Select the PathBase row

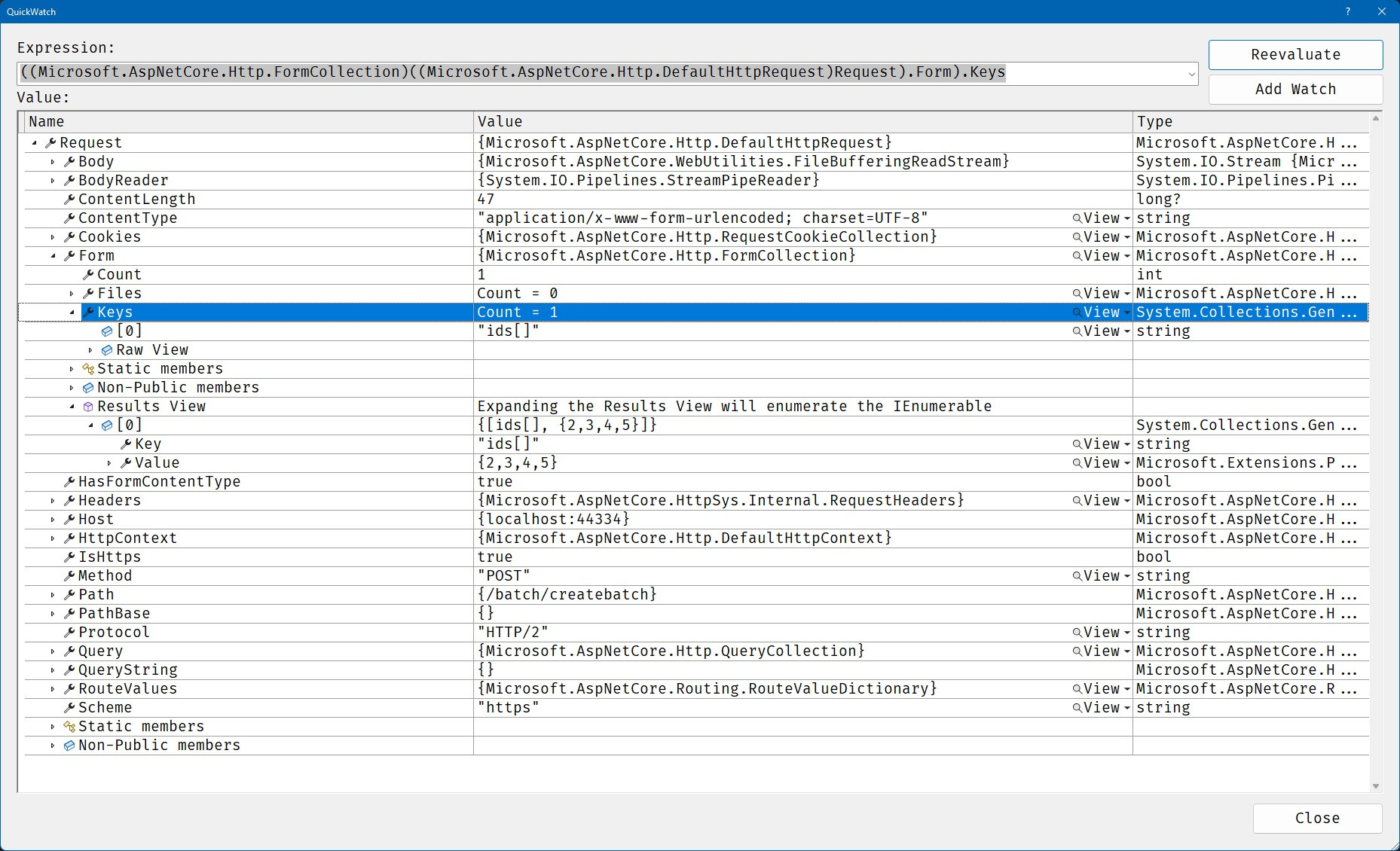696,614
